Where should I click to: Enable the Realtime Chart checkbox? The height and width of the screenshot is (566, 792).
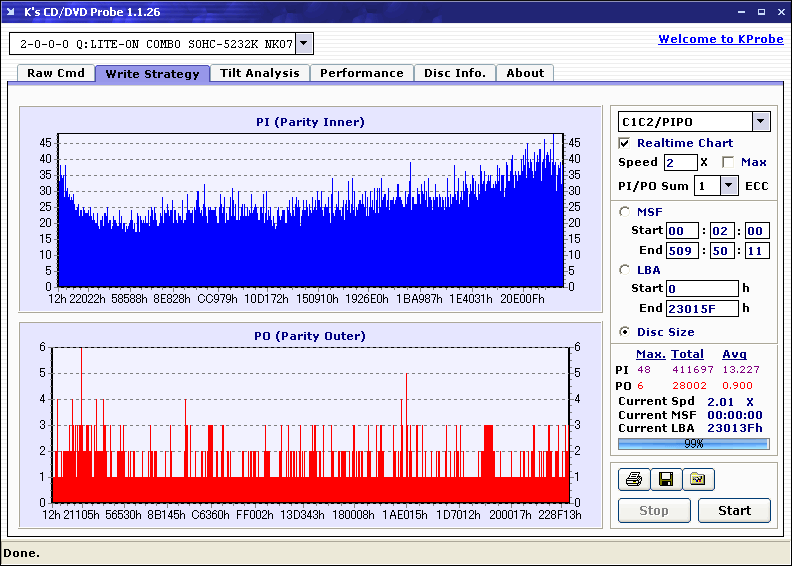click(625, 143)
